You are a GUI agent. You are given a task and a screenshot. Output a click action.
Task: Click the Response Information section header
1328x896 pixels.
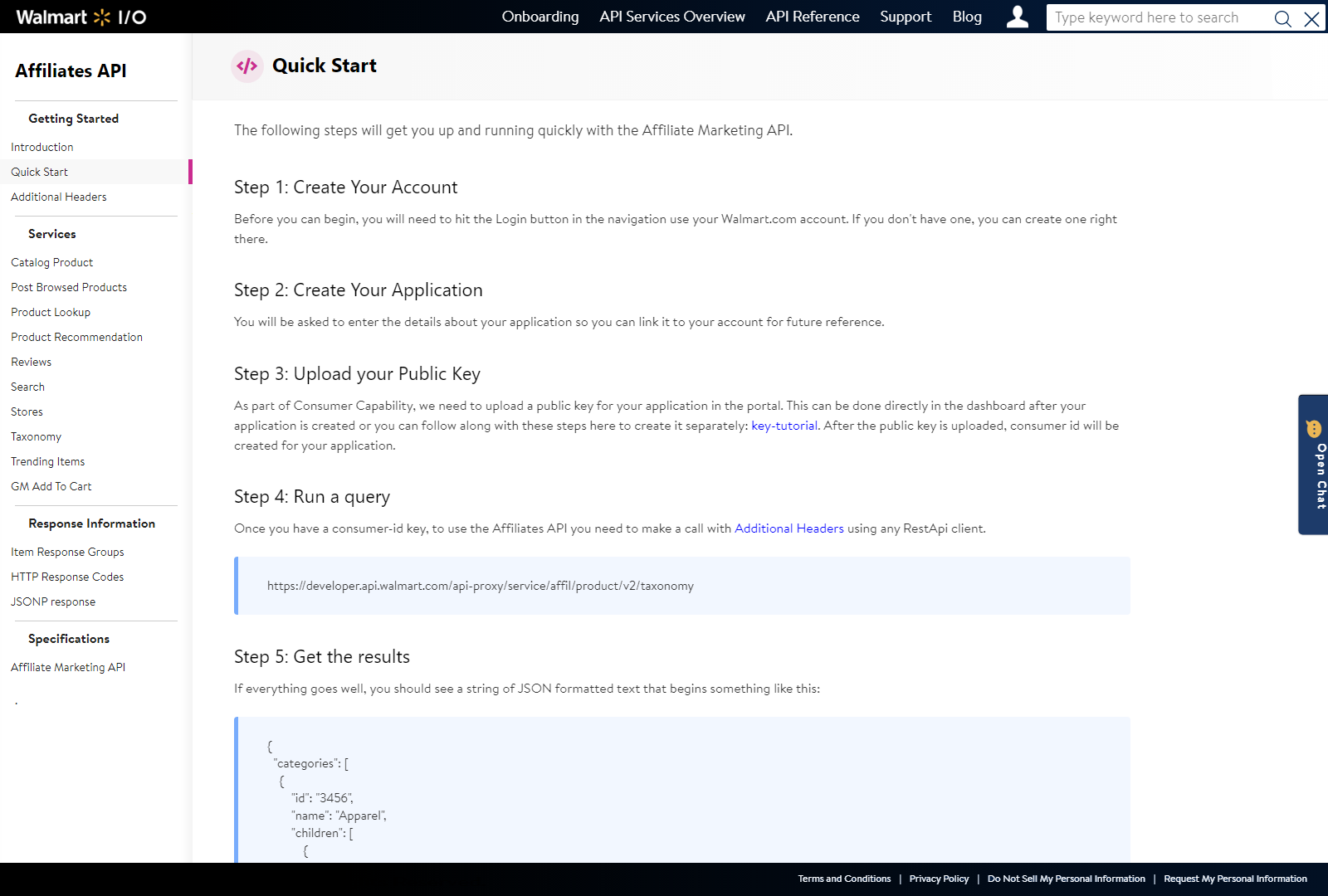(92, 523)
